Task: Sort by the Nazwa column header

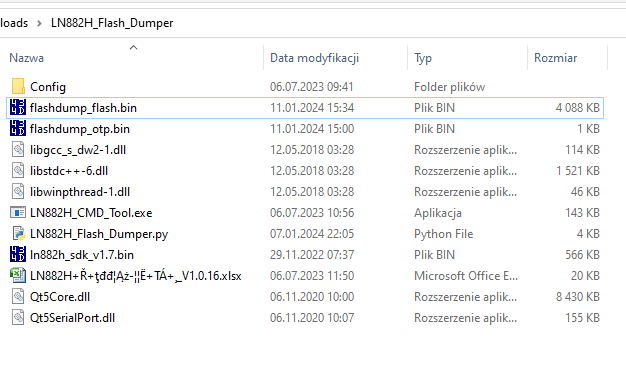Action: (x=27, y=58)
